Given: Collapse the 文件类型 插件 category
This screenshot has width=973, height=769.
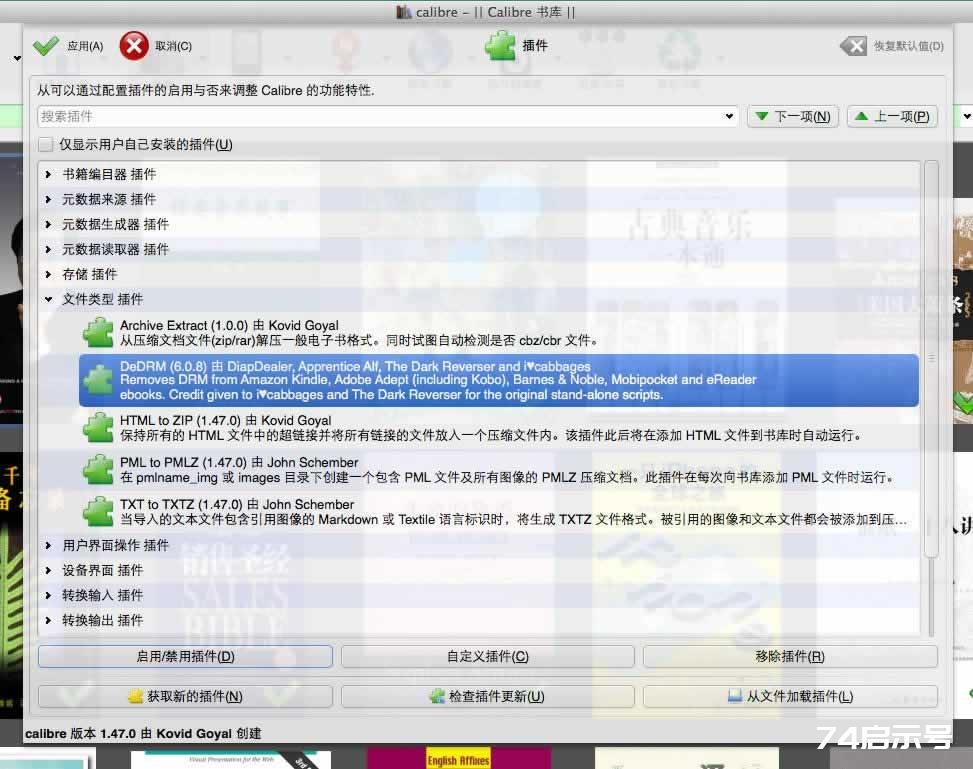Looking at the screenshot, I should (48, 299).
